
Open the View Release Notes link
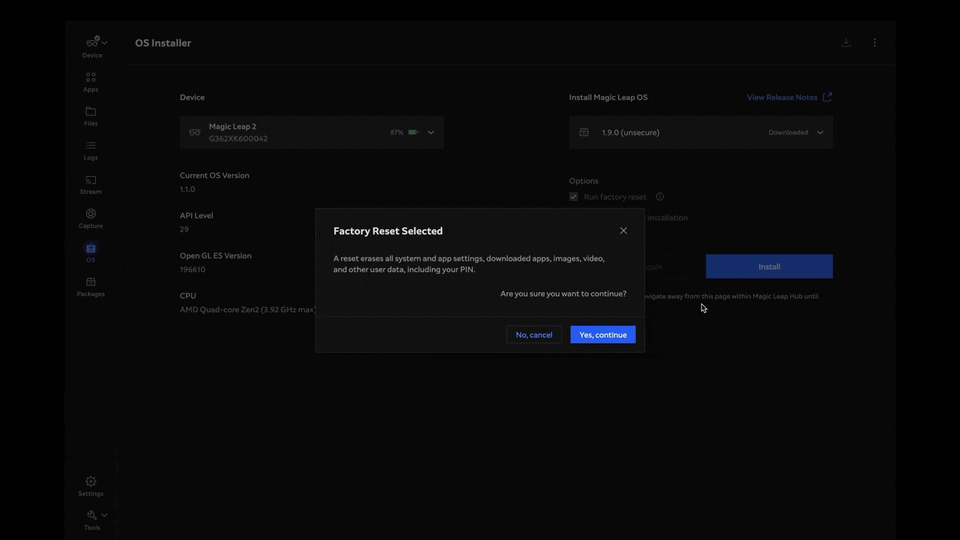point(789,97)
